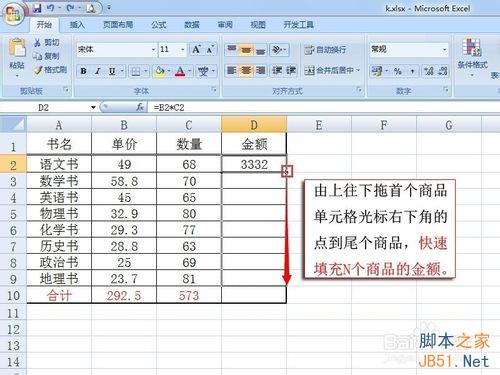Image resolution: width=500 pixels, height=375 pixels.
Task: Click the select-all corner triangle
Action: point(13,125)
